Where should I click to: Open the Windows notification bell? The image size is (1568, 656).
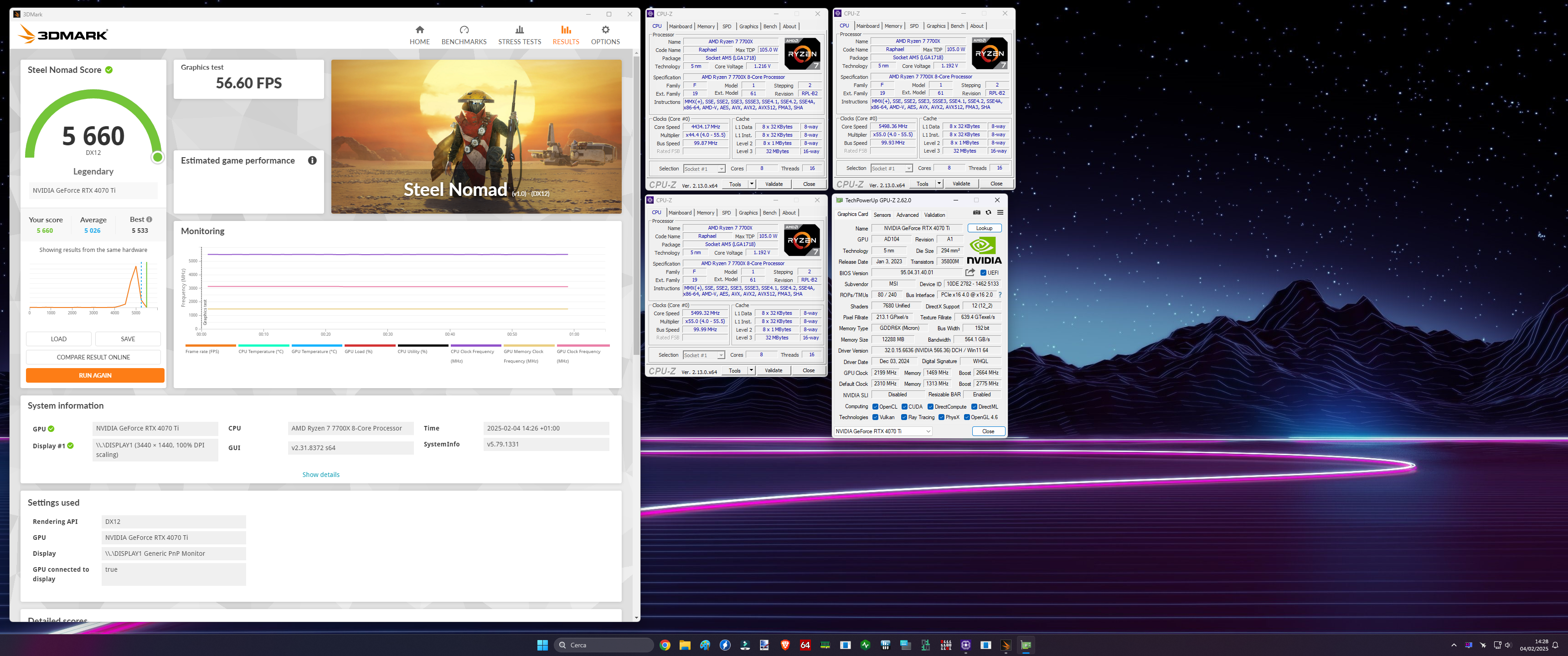click(1555, 645)
